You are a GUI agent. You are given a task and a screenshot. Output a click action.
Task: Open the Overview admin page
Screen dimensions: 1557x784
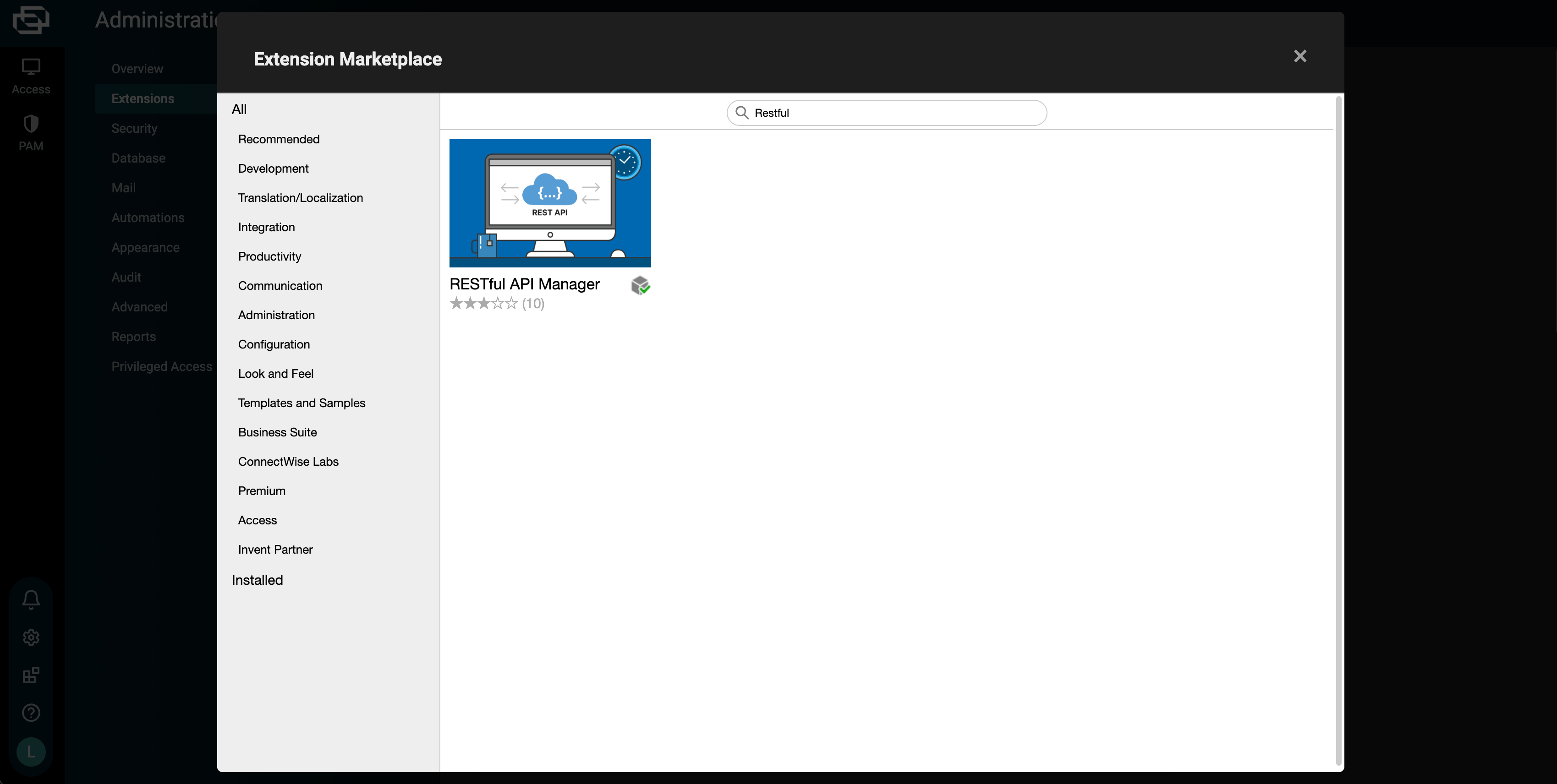click(x=137, y=69)
